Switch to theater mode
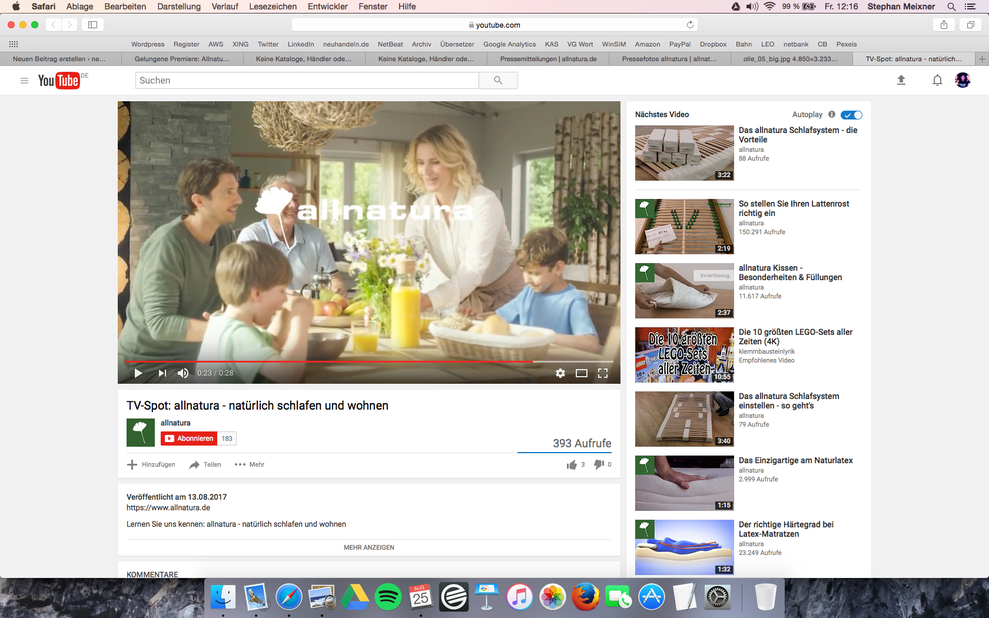Viewport: 989px width, 618px height. (x=582, y=373)
